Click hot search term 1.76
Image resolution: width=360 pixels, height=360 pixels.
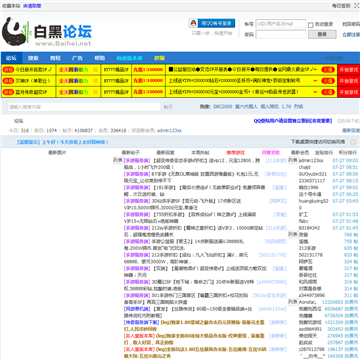coord(286,107)
